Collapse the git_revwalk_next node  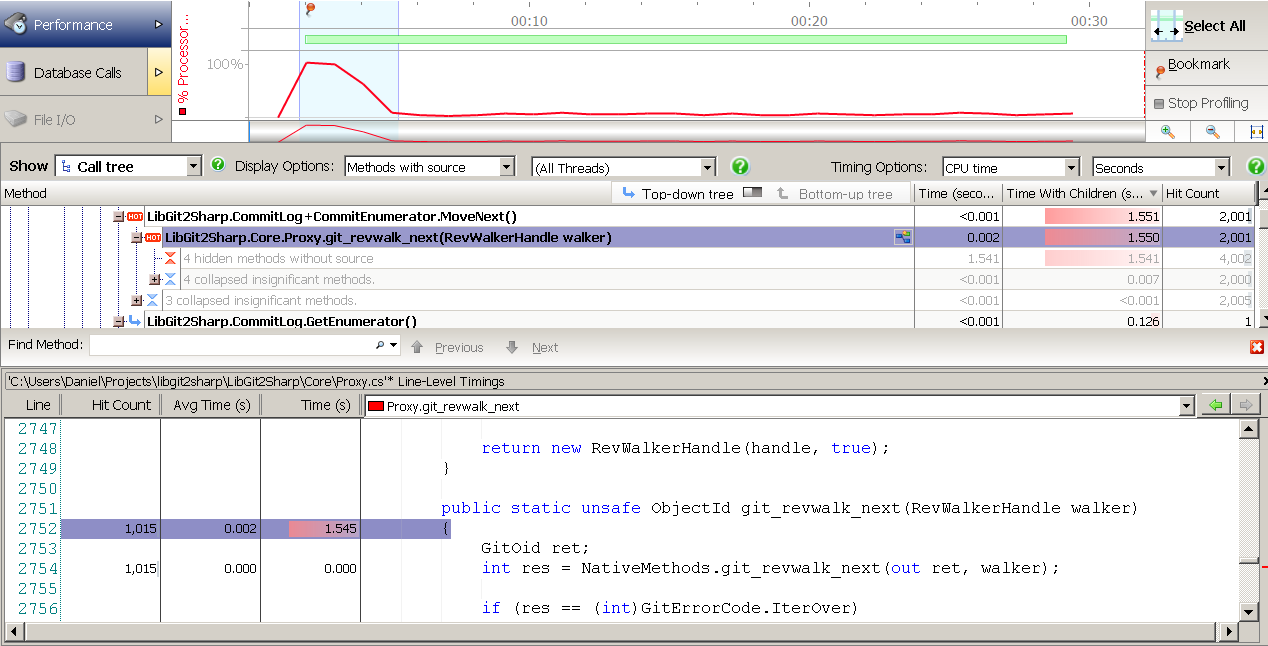137,237
